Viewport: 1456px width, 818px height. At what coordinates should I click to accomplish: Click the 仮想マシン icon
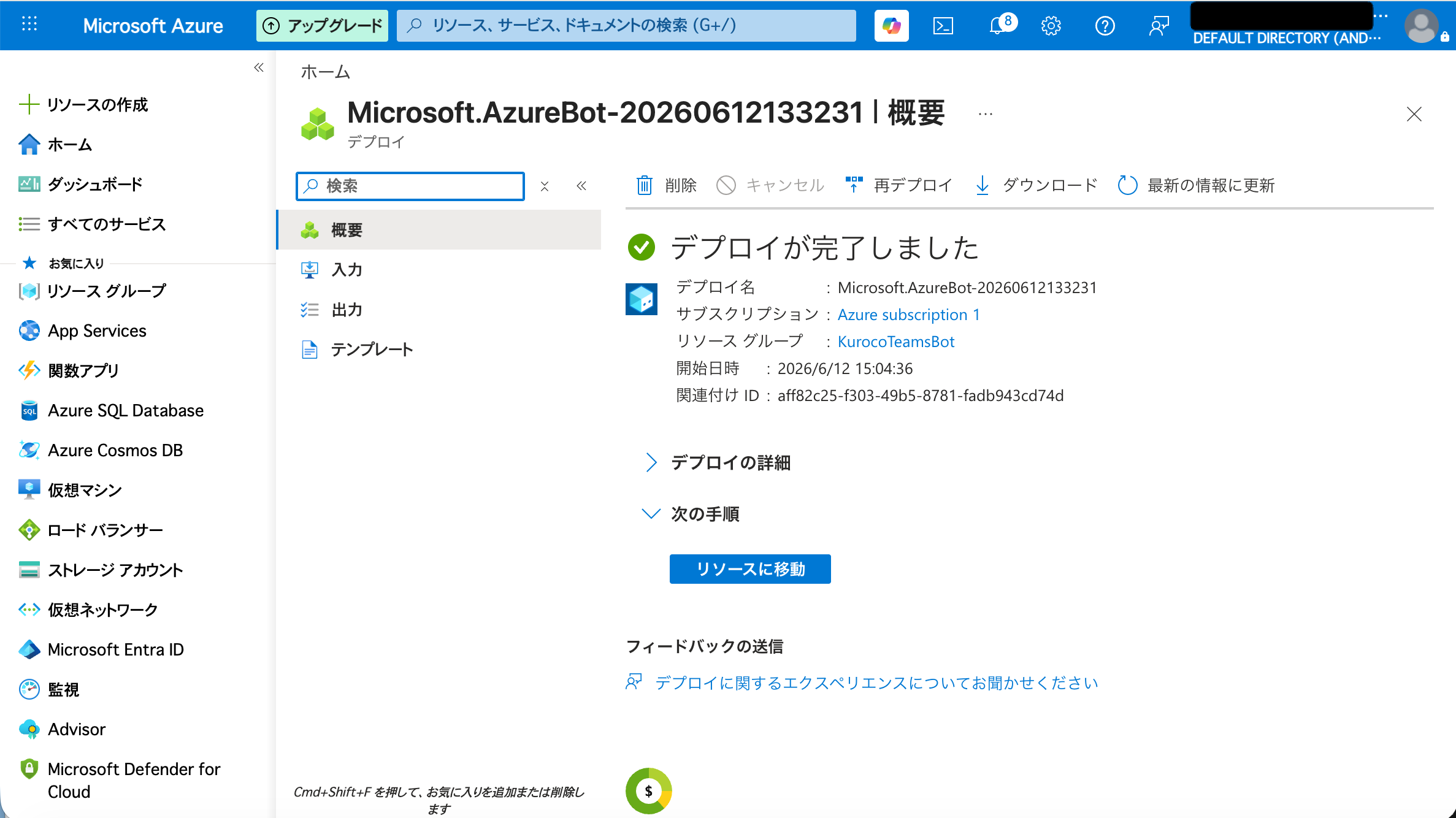(29, 490)
